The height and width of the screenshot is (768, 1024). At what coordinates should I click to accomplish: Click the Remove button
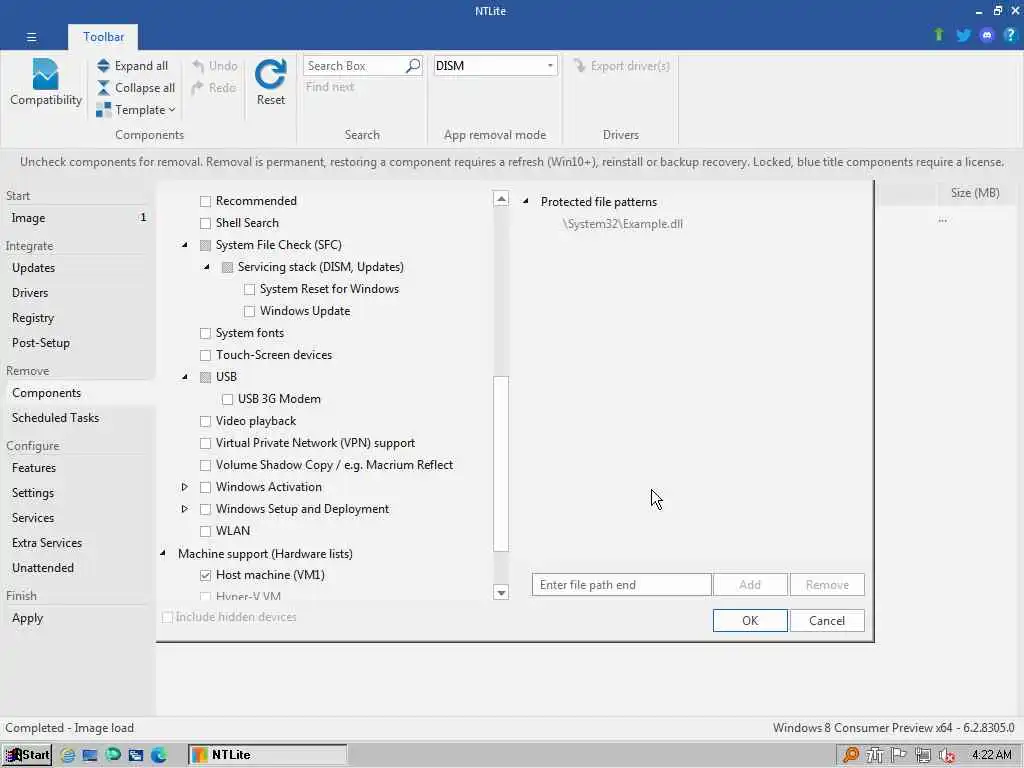coord(827,585)
